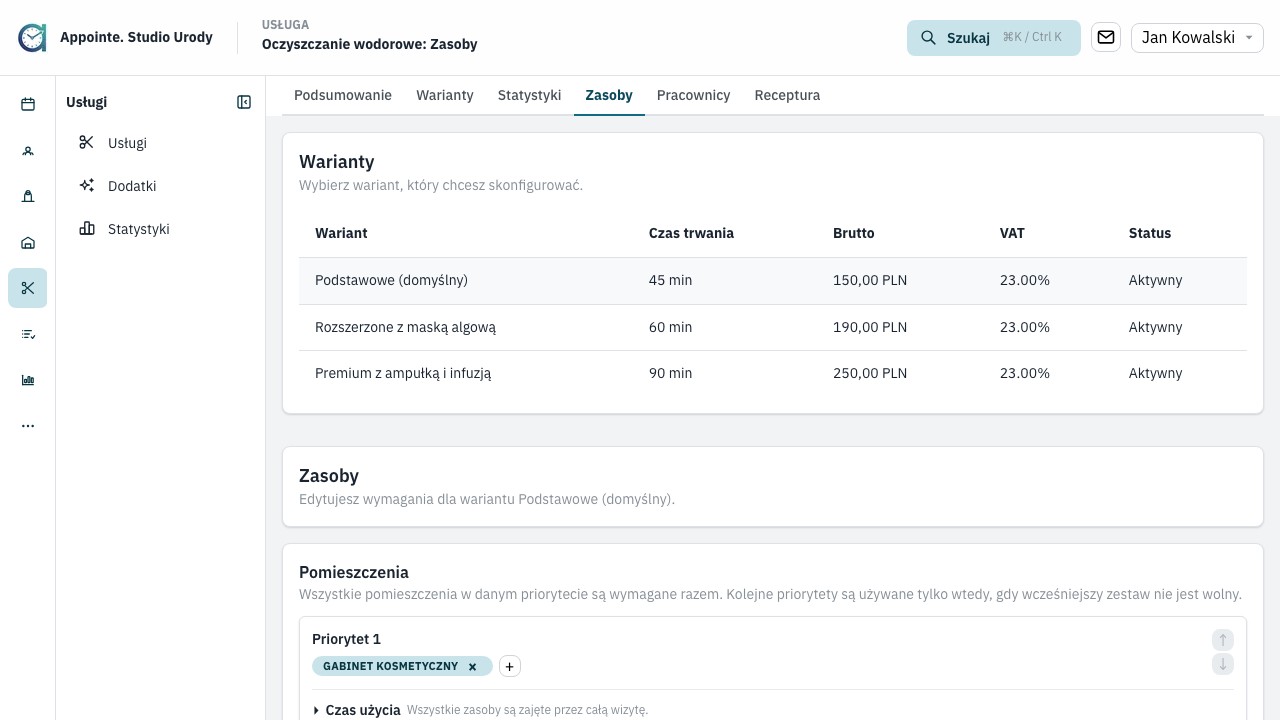Click the 45 min duration cell
This screenshot has width=1280, height=720.
[670, 281]
